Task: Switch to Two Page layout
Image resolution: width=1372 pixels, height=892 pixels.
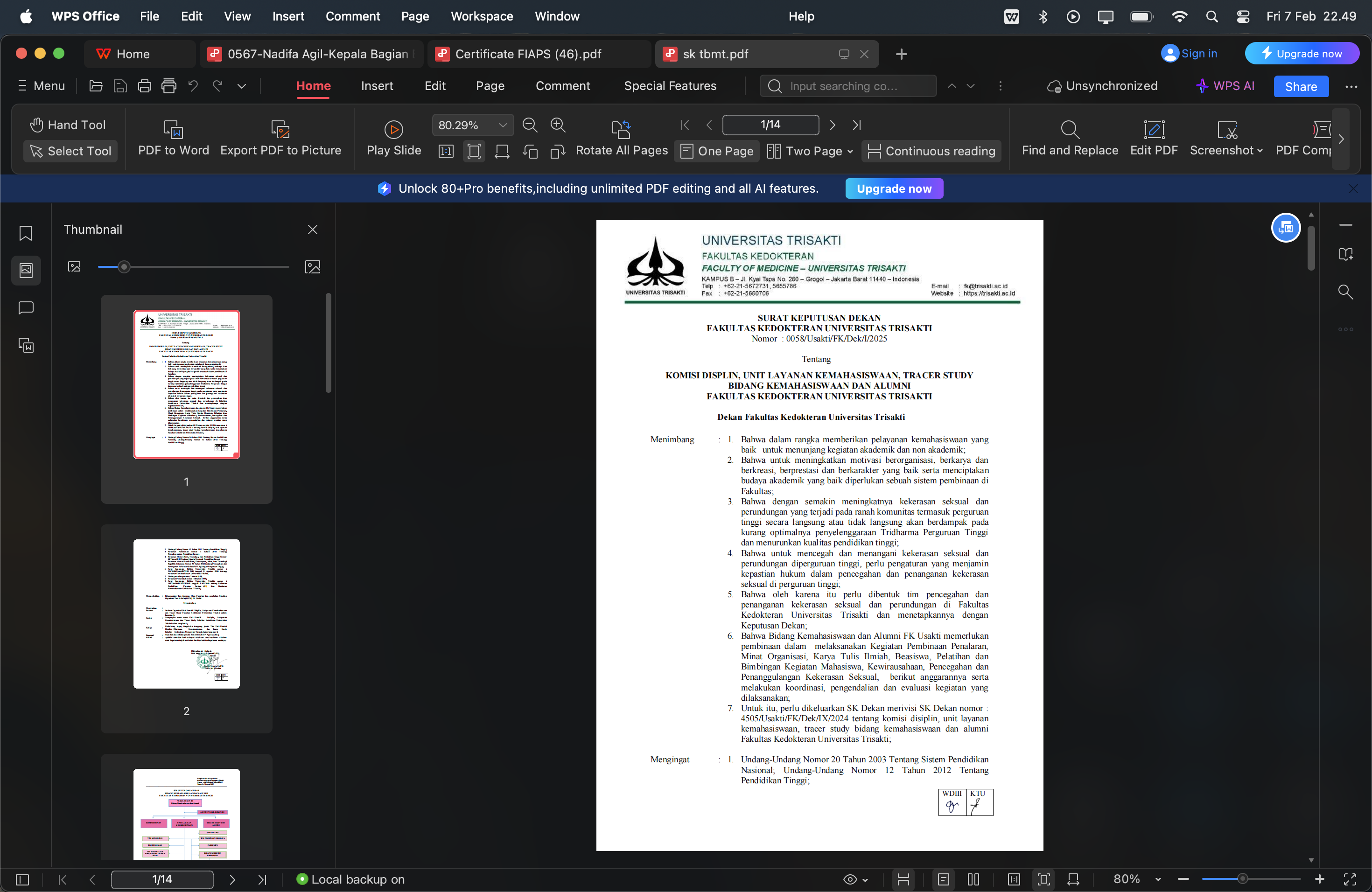Action: point(805,151)
